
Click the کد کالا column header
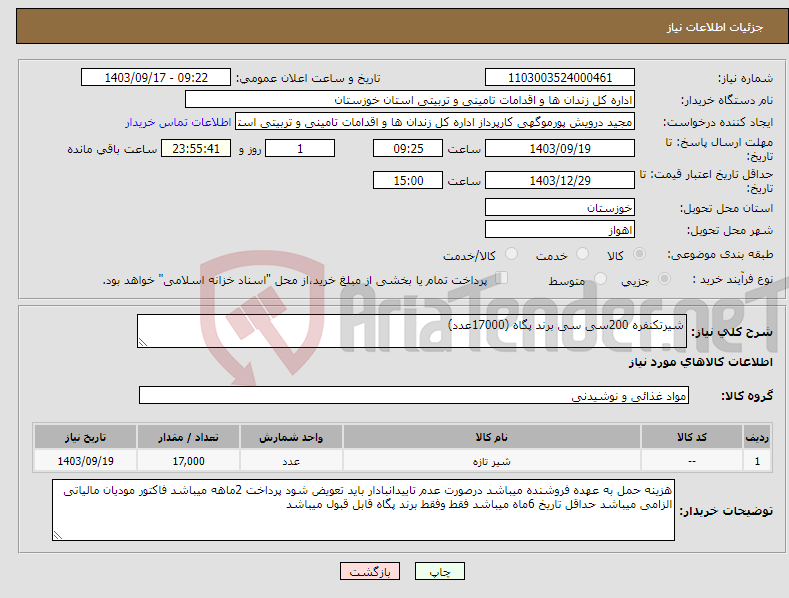click(x=692, y=437)
